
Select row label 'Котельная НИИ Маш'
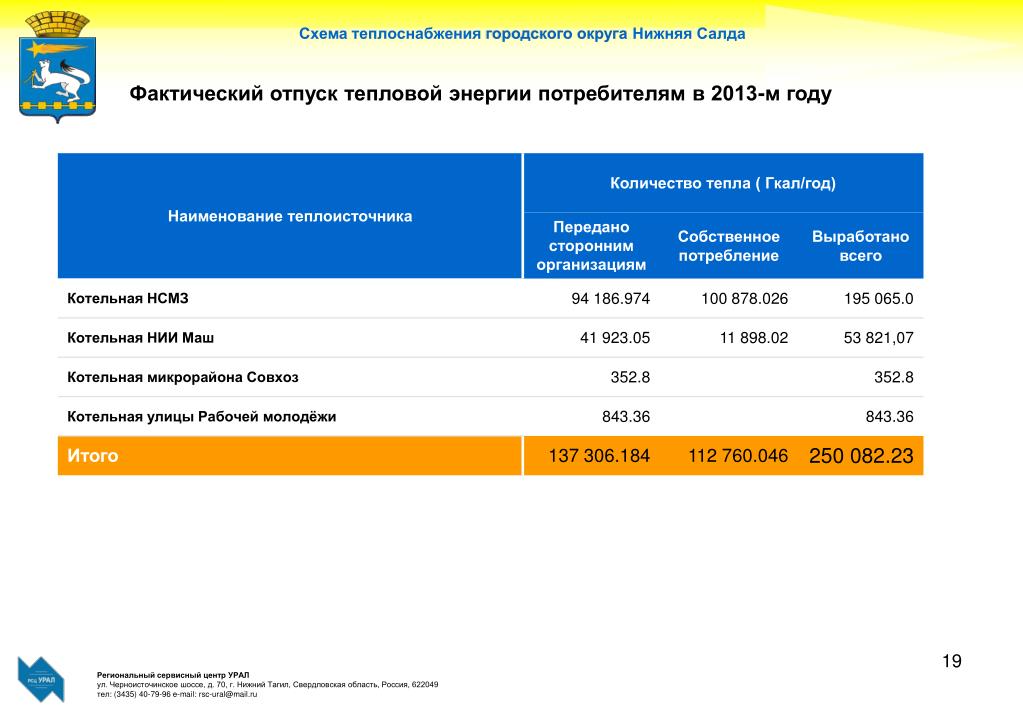(x=140, y=338)
